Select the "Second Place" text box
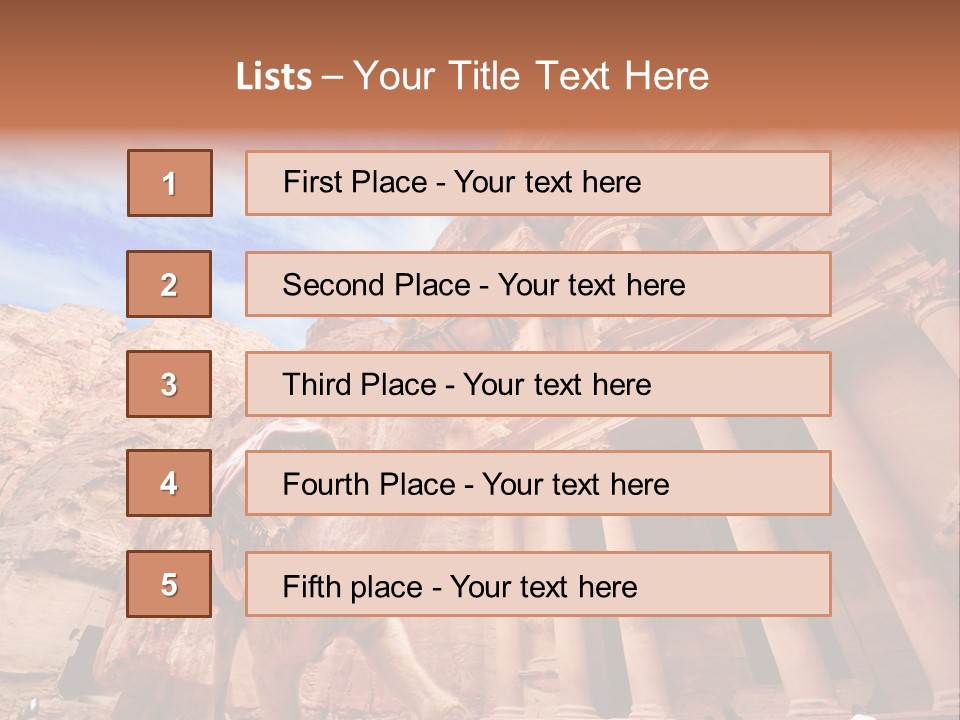960x720 pixels. 538,284
